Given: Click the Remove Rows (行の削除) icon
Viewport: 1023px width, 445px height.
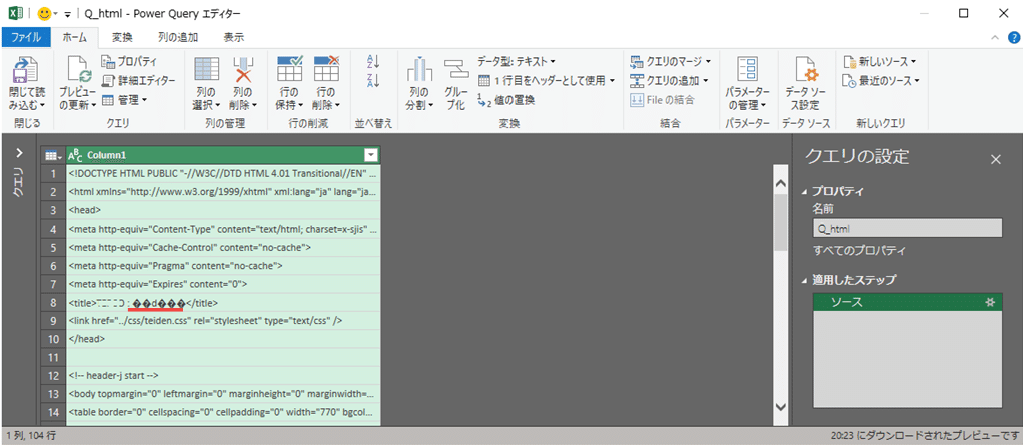Looking at the screenshot, I should coord(326,70).
